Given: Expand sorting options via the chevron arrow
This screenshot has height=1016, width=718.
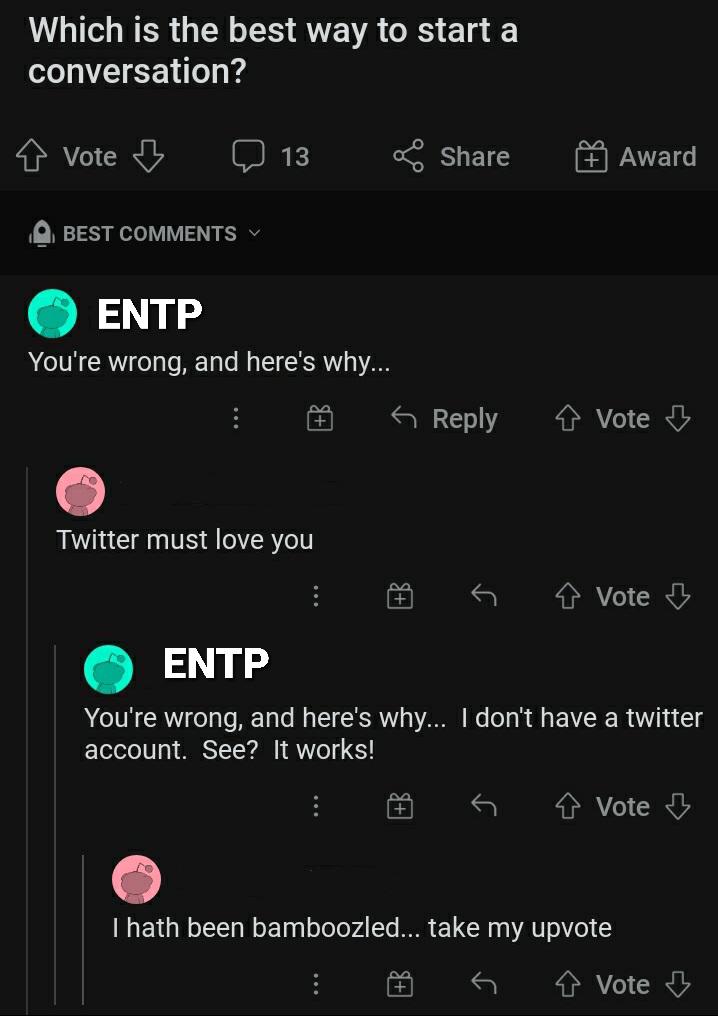Looking at the screenshot, I should [x=253, y=233].
